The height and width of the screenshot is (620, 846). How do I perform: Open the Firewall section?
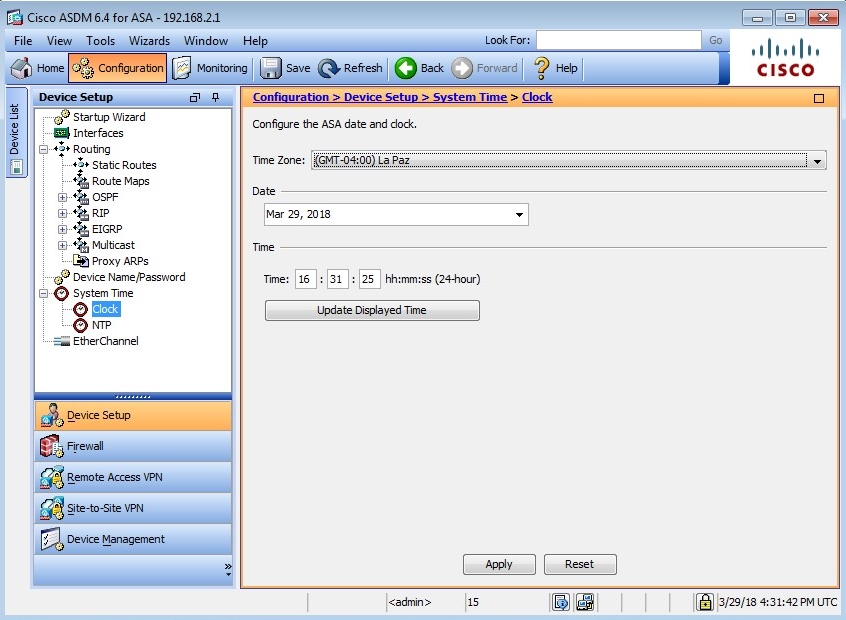click(x=133, y=446)
